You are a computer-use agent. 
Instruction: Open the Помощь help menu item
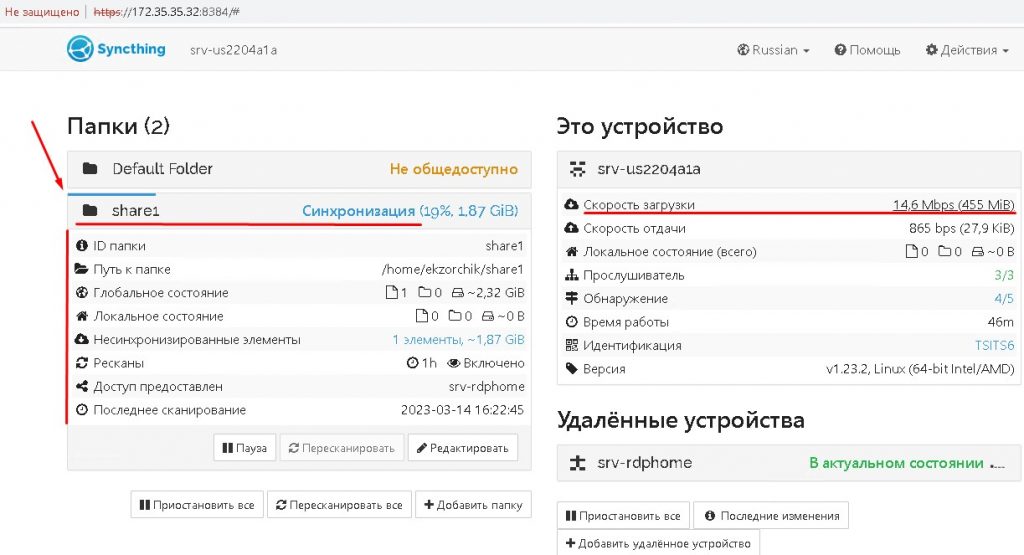point(867,50)
